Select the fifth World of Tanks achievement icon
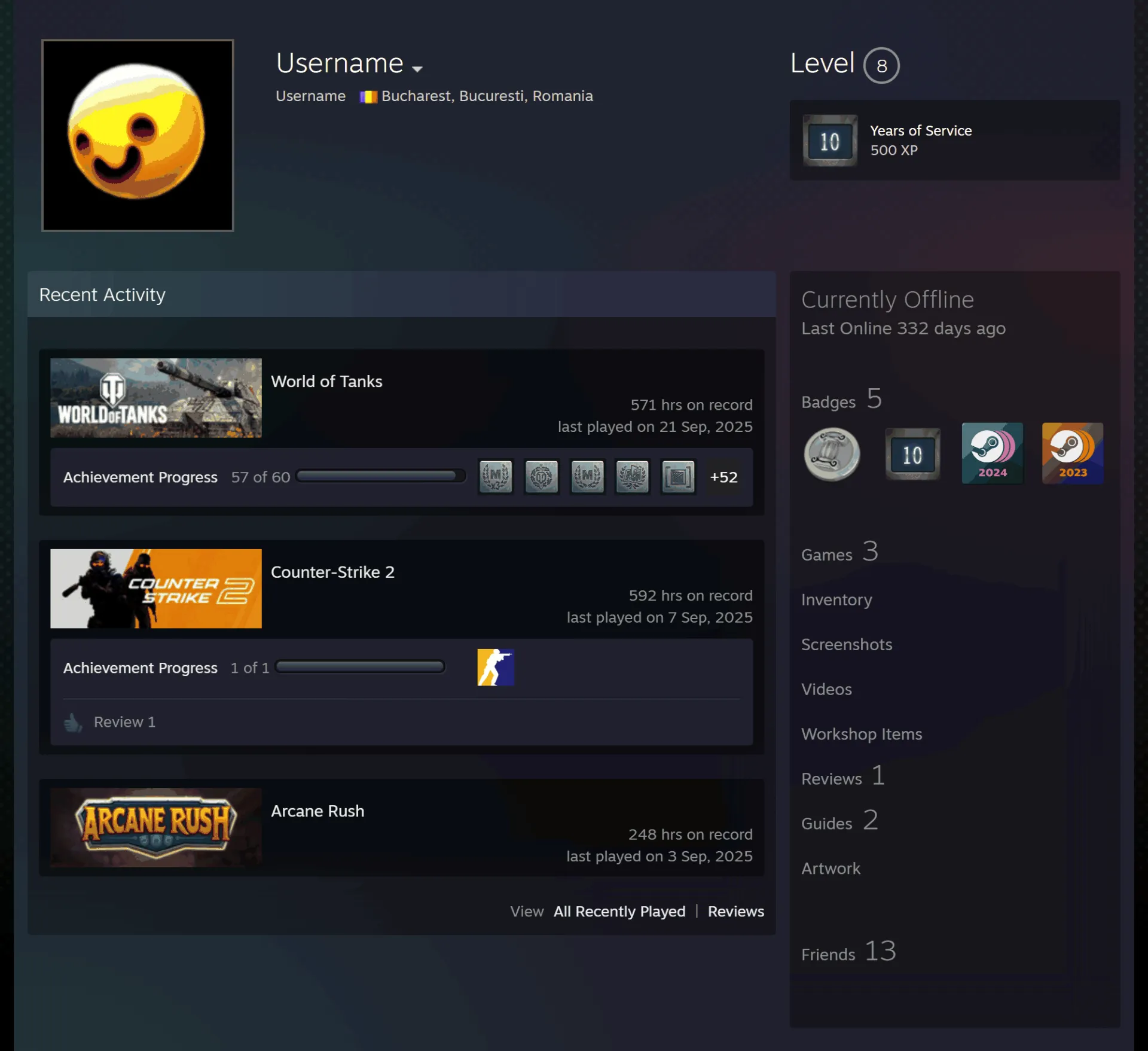The height and width of the screenshot is (1051, 1148). pos(678,477)
